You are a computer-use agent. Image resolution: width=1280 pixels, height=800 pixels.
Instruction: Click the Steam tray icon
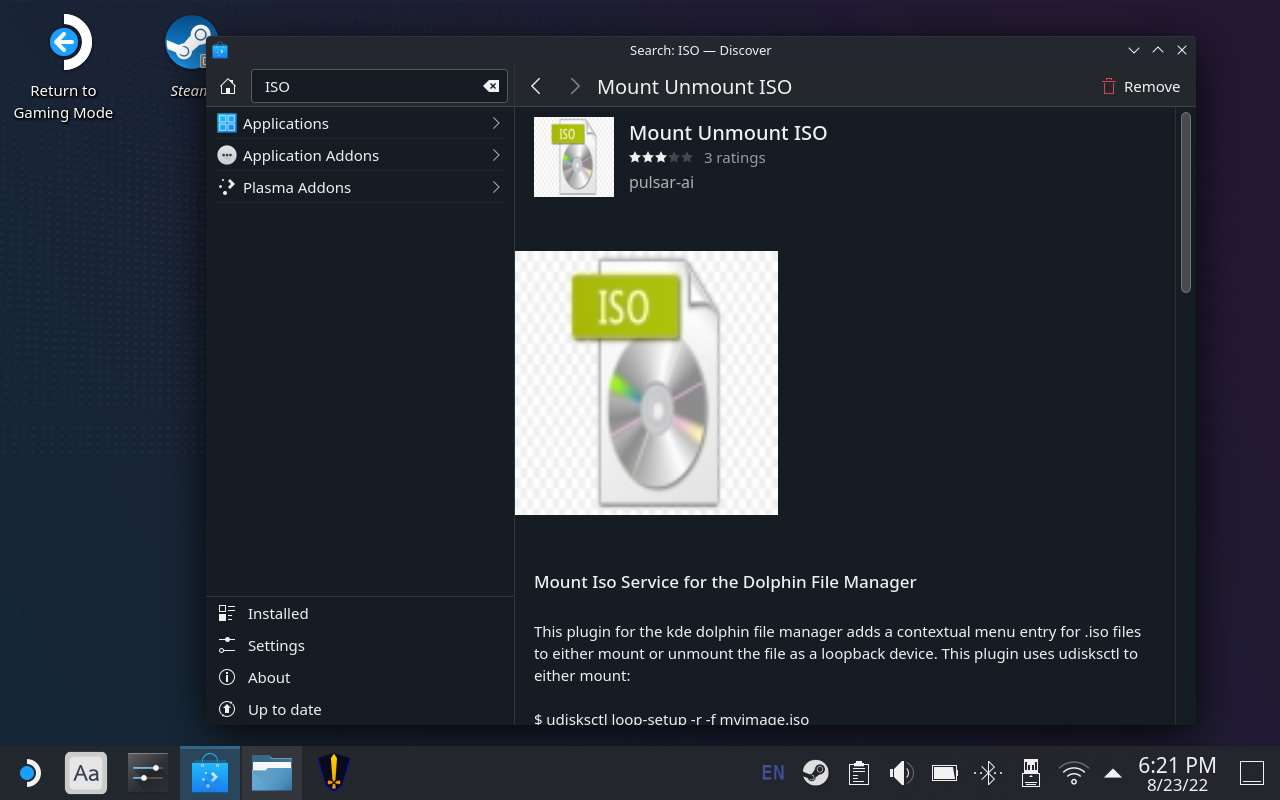[x=816, y=772]
